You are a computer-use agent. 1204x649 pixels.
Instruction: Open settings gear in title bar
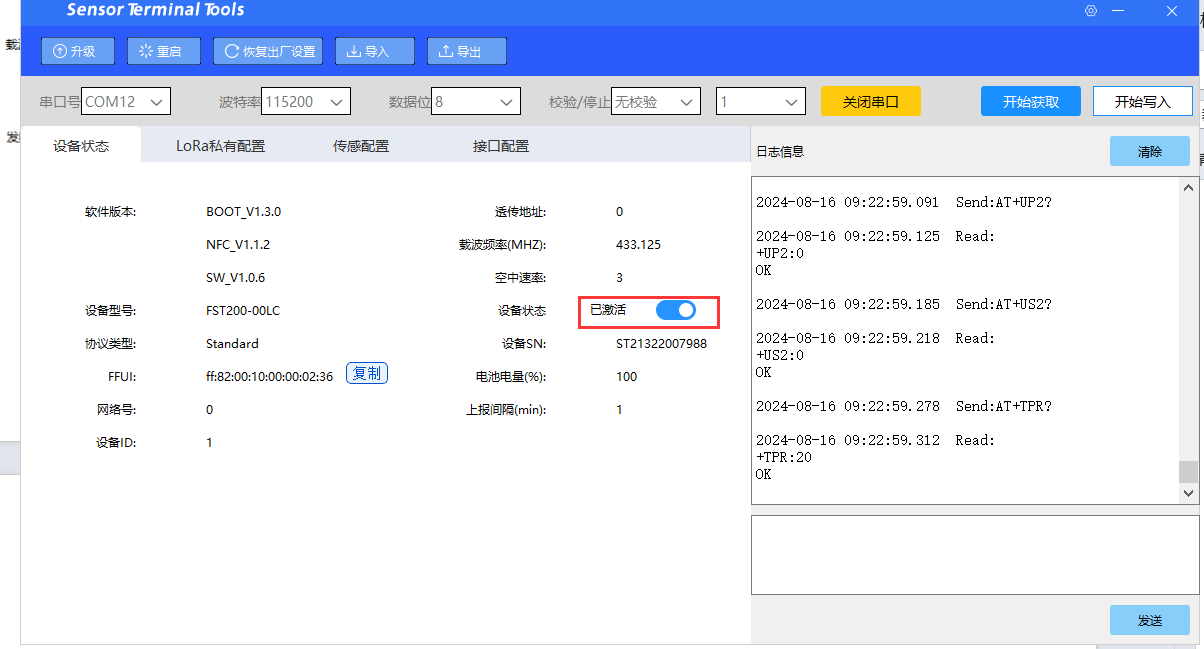click(x=1091, y=11)
